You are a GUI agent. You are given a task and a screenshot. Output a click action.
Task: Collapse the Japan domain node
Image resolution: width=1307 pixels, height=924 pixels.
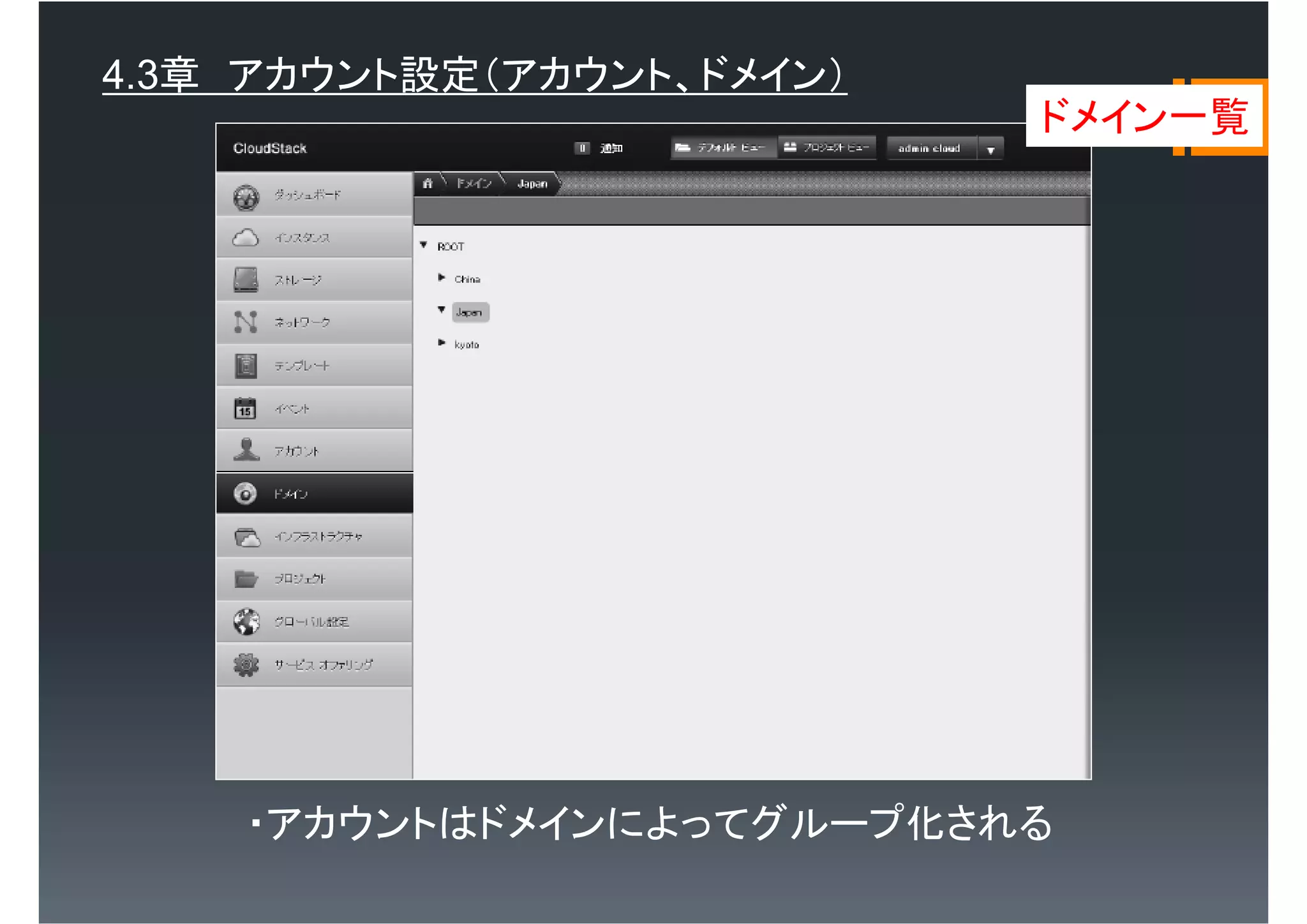click(x=441, y=310)
